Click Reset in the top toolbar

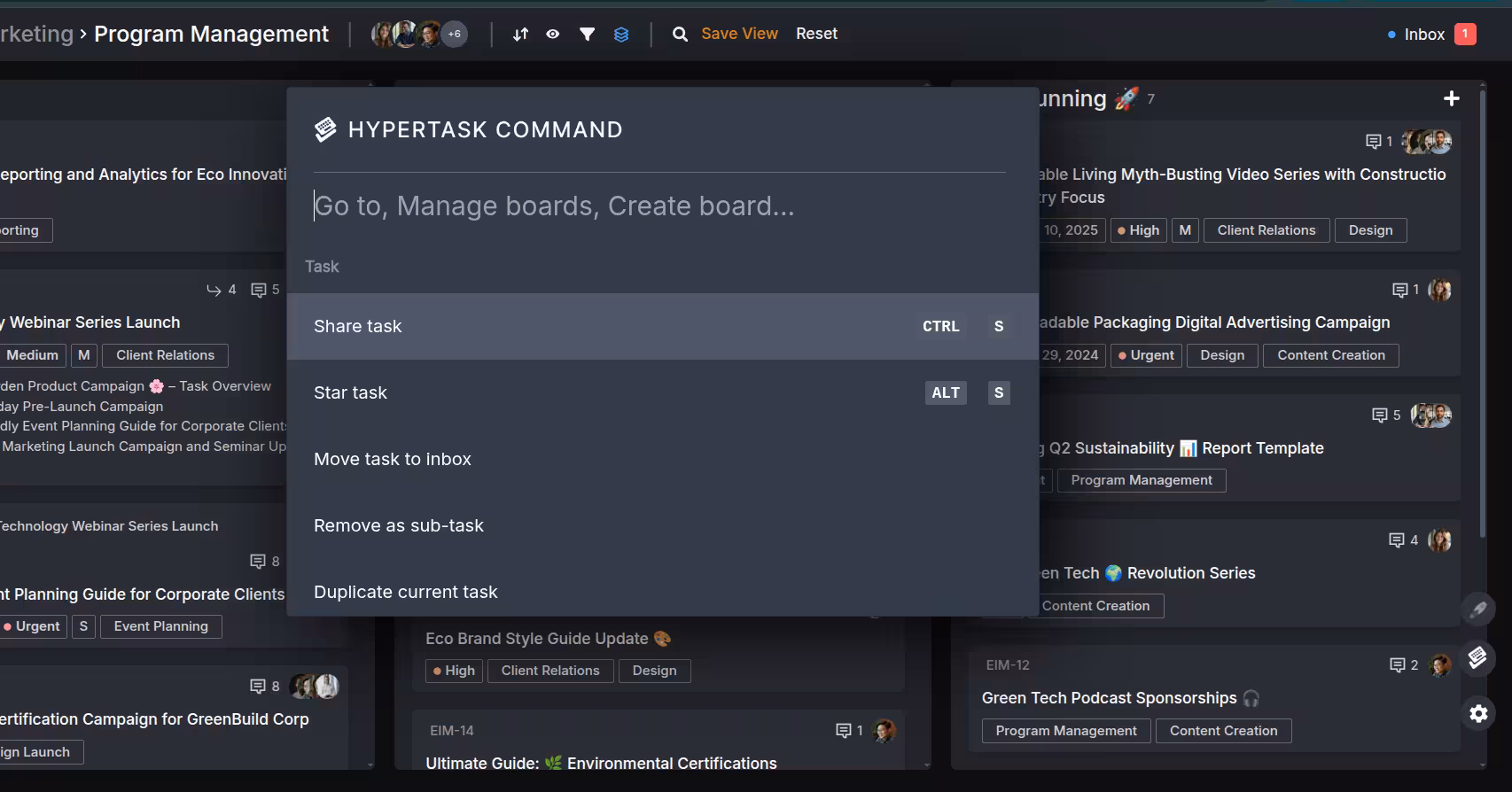(816, 34)
